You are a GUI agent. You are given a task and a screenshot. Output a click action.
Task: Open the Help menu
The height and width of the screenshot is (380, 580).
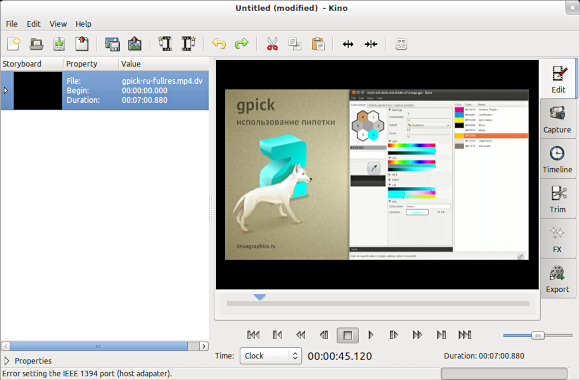(x=83, y=24)
